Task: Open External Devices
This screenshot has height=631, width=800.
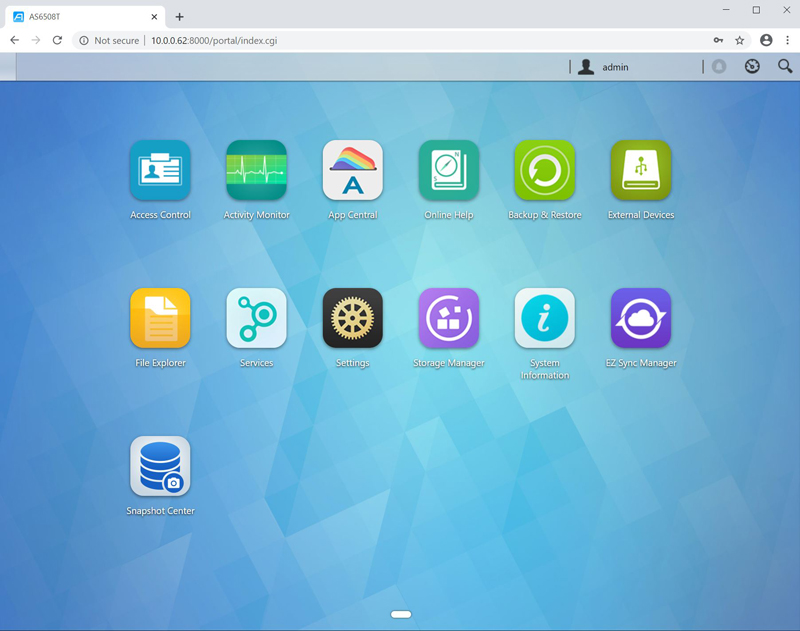Action: pyautogui.click(x=641, y=170)
